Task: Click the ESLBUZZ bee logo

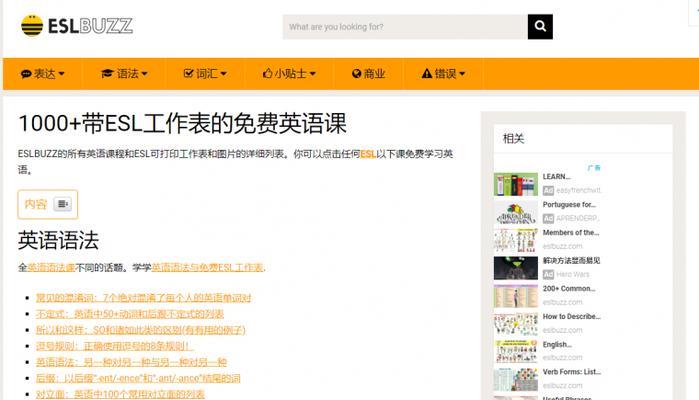Action: coord(77,26)
